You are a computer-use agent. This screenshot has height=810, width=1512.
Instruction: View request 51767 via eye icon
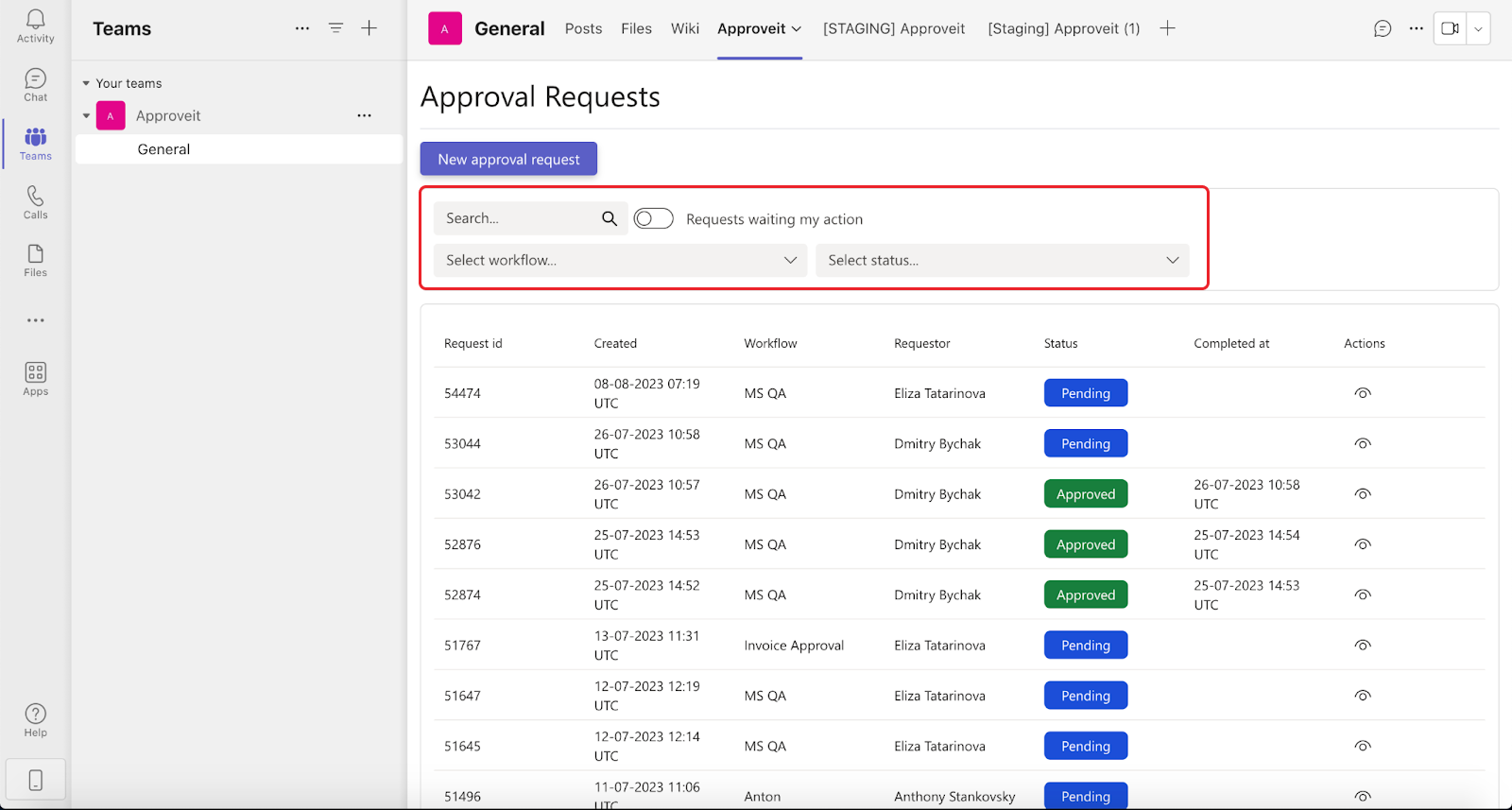[x=1363, y=646]
